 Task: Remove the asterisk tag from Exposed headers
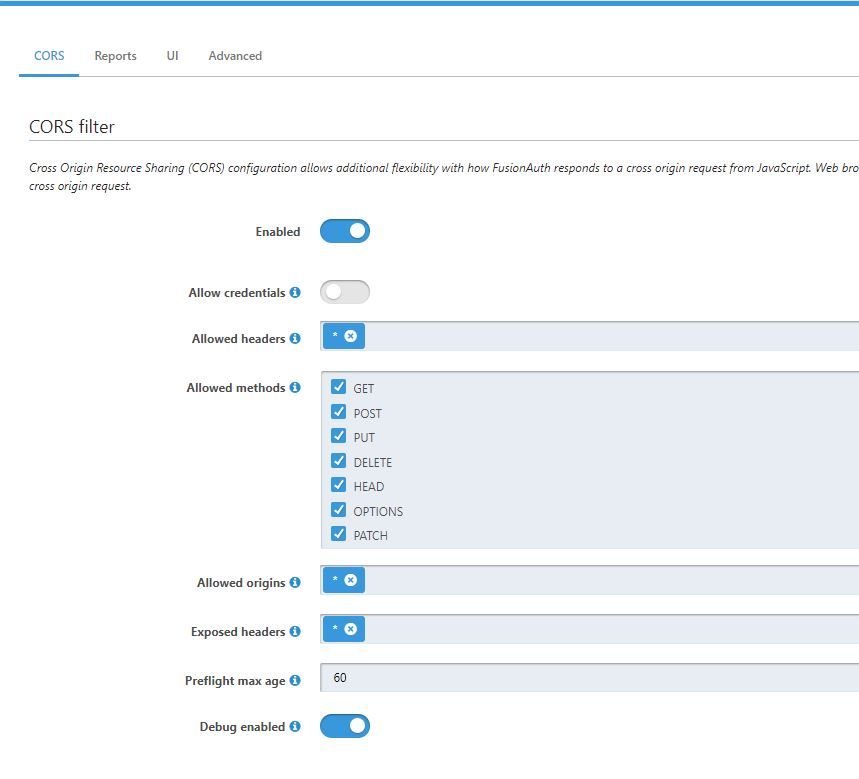(351, 629)
